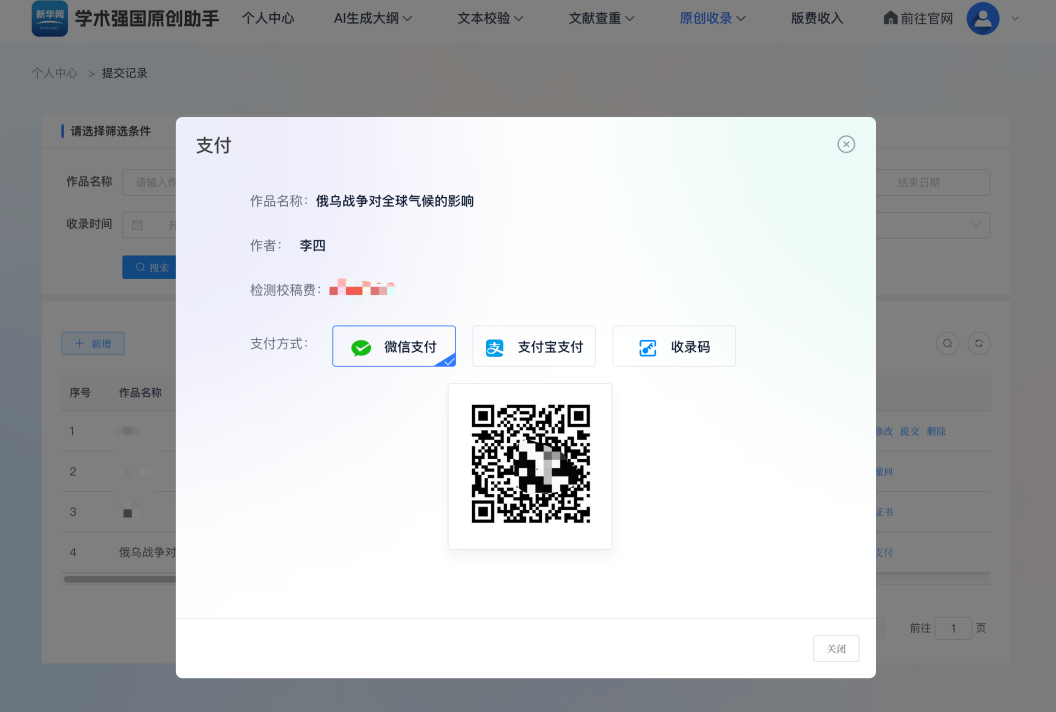Image resolution: width=1056 pixels, height=712 pixels.
Task: Click the user avatar icon
Action: click(x=983, y=18)
